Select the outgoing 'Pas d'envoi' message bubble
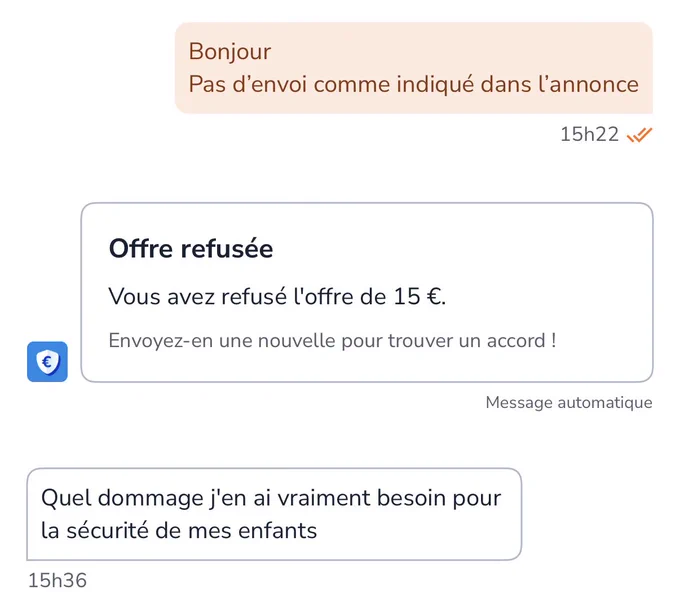This screenshot has width=680, height=608. coord(414,68)
